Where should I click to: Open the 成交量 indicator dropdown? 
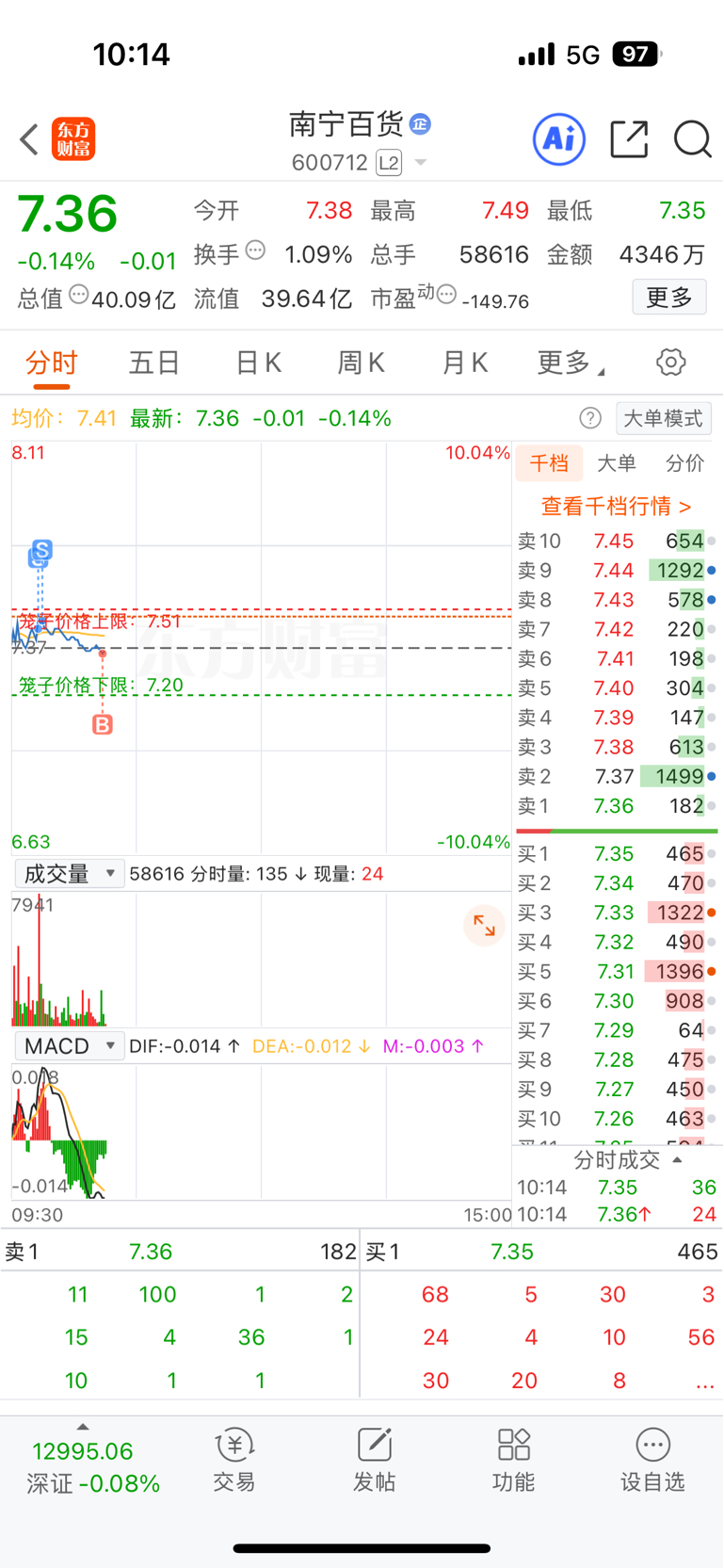click(69, 874)
